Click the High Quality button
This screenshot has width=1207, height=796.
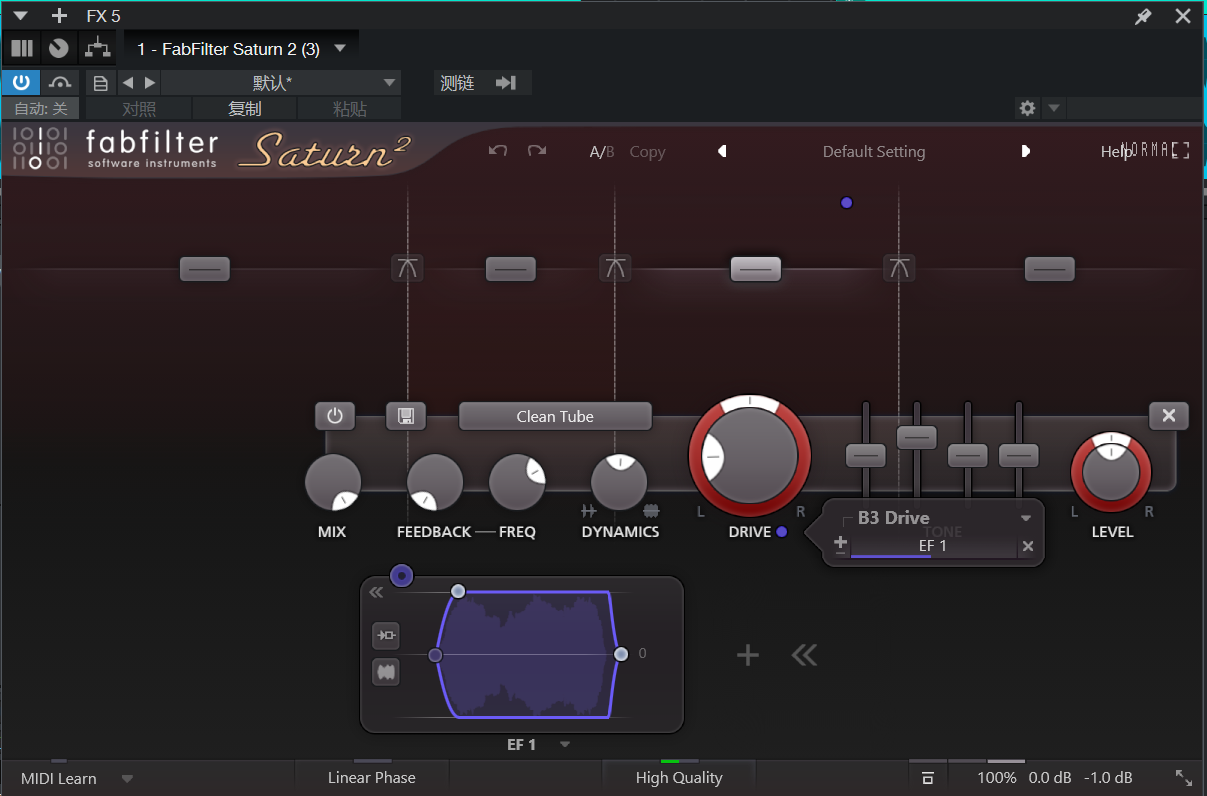(678, 778)
